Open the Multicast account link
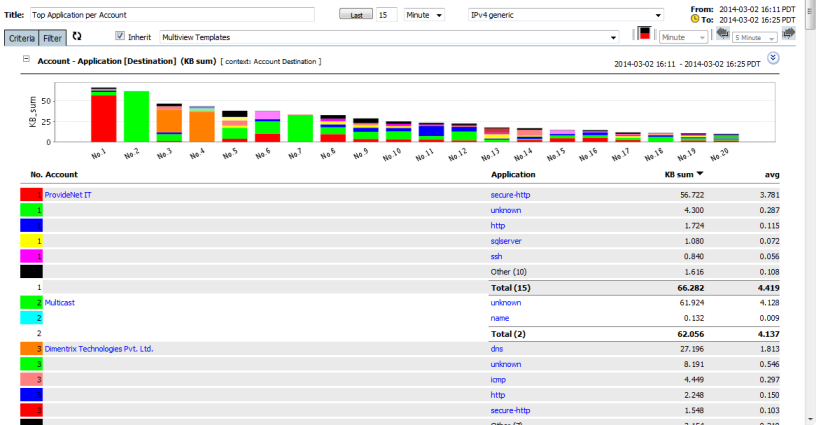The height and width of the screenshot is (425, 816). tap(60, 302)
